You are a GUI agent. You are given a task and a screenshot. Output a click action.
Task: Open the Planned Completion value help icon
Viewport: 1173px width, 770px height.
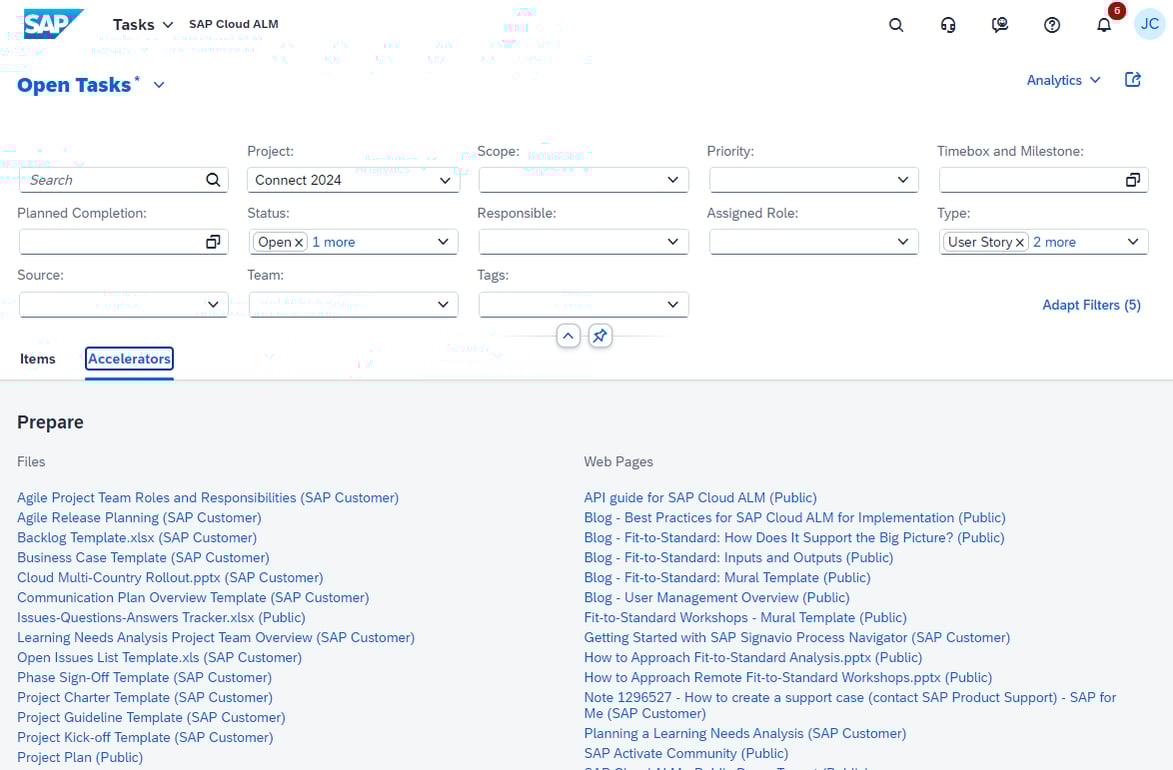click(x=213, y=242)
